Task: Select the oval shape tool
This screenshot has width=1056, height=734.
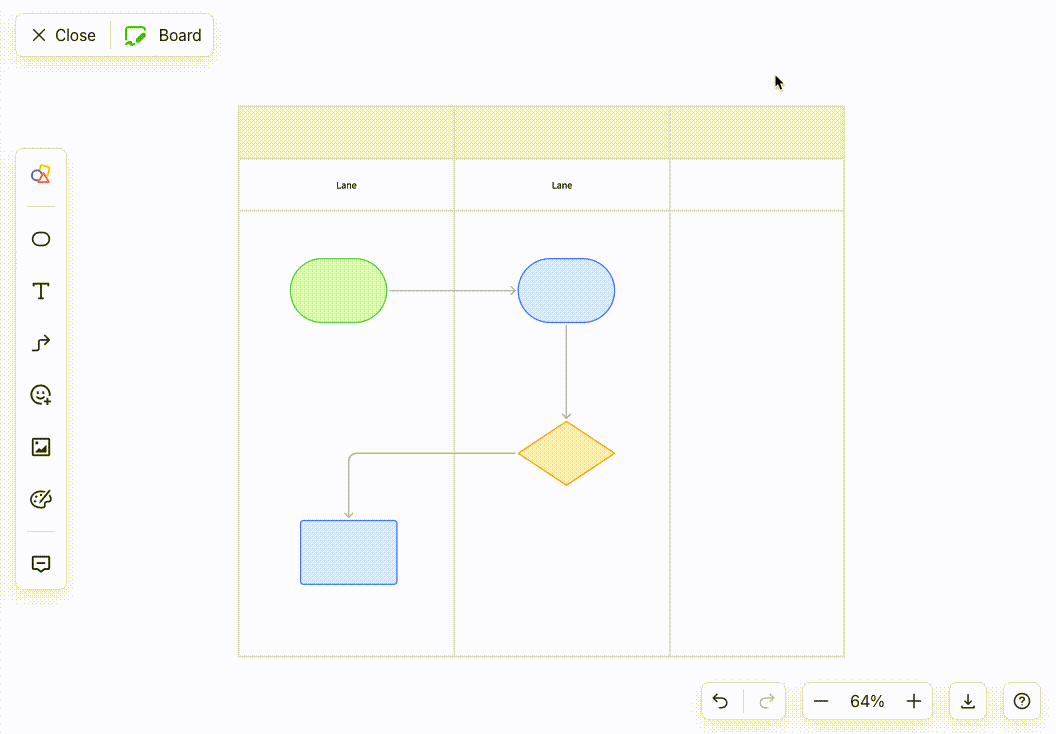Action: click(40, 239)
